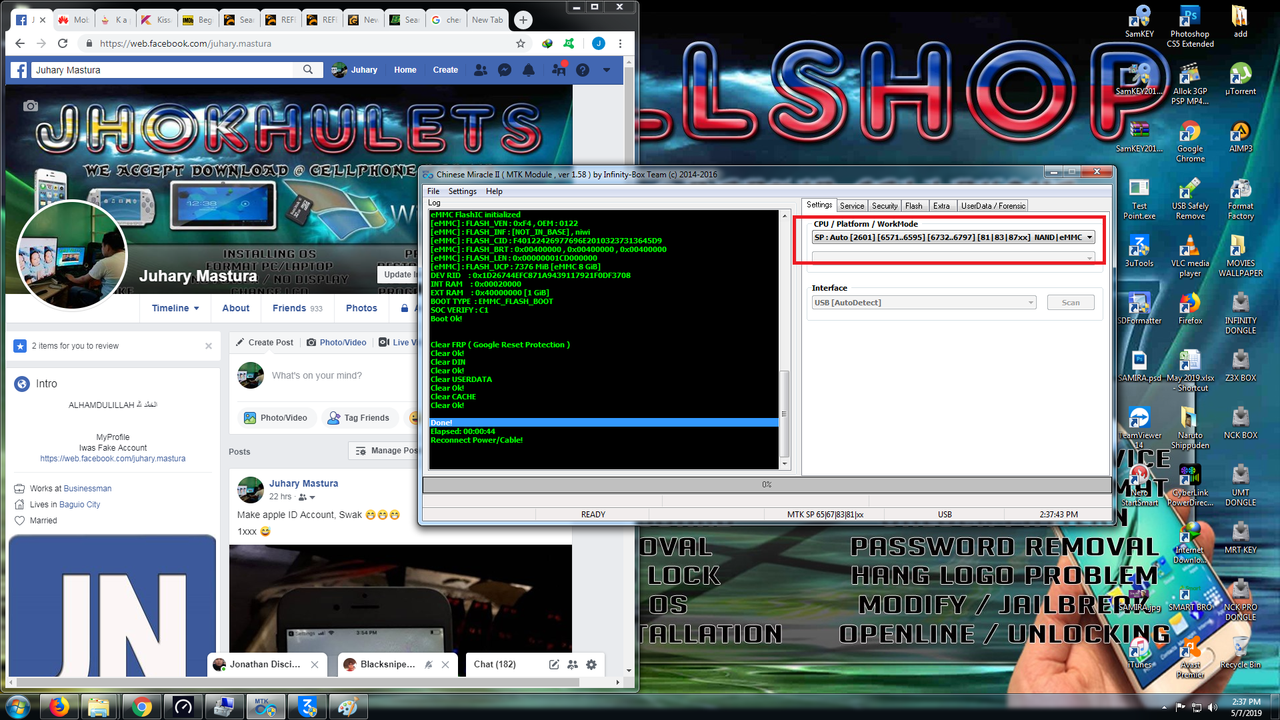Close Blacksnipe chat tab
Viewport: 1280px width, 720px height.
click(447, 664)
